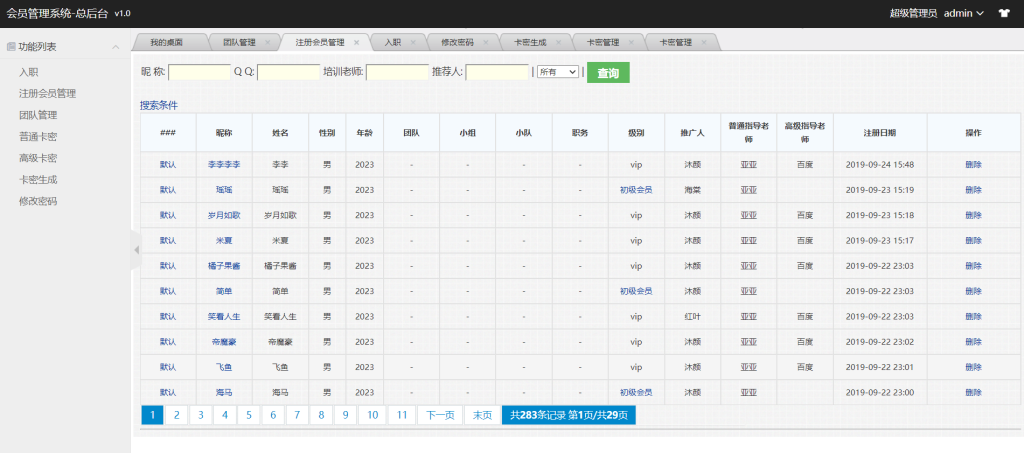Collapse the 功能列表 sidebar section

pyautogui.click(x=116, y=47)
